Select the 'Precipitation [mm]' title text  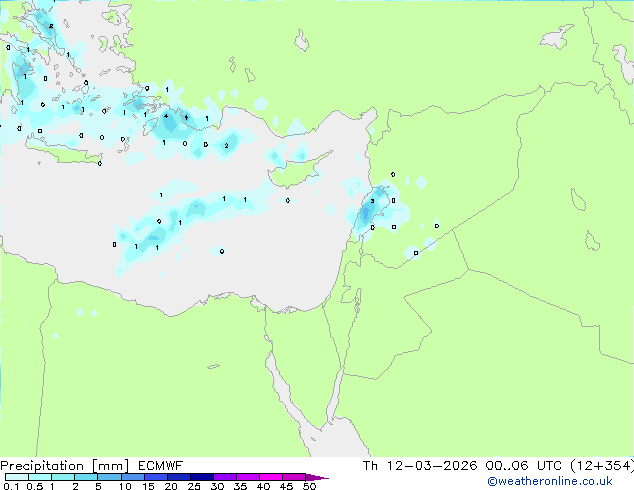(x=65, y=466)
